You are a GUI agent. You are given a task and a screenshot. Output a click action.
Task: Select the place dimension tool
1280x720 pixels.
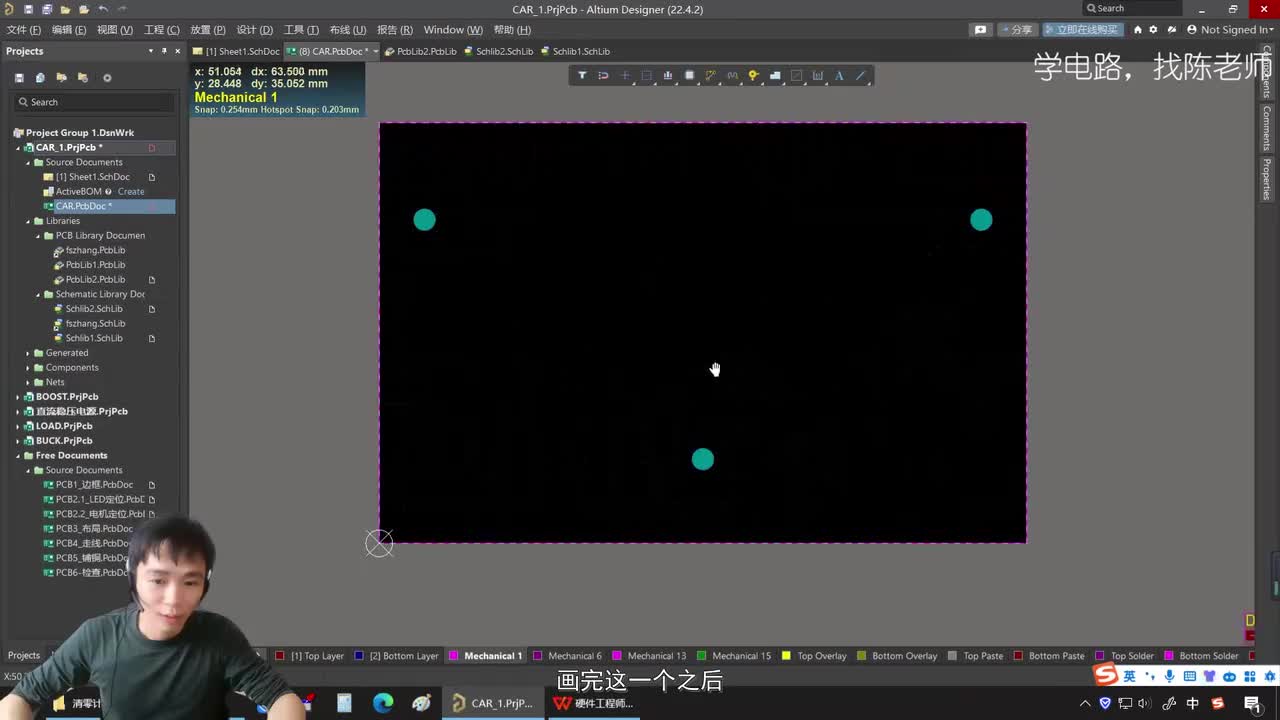coord(818,75)
